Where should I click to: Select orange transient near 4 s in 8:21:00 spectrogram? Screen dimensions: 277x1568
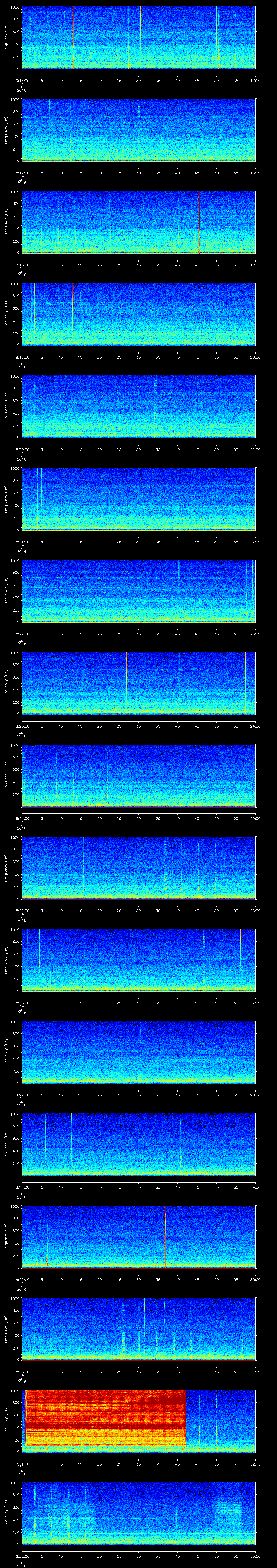click(38, 499)
